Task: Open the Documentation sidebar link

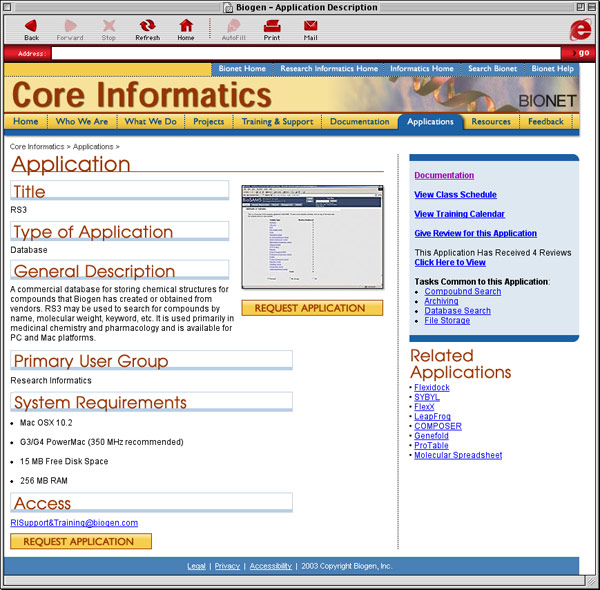Action: [444, 175]
